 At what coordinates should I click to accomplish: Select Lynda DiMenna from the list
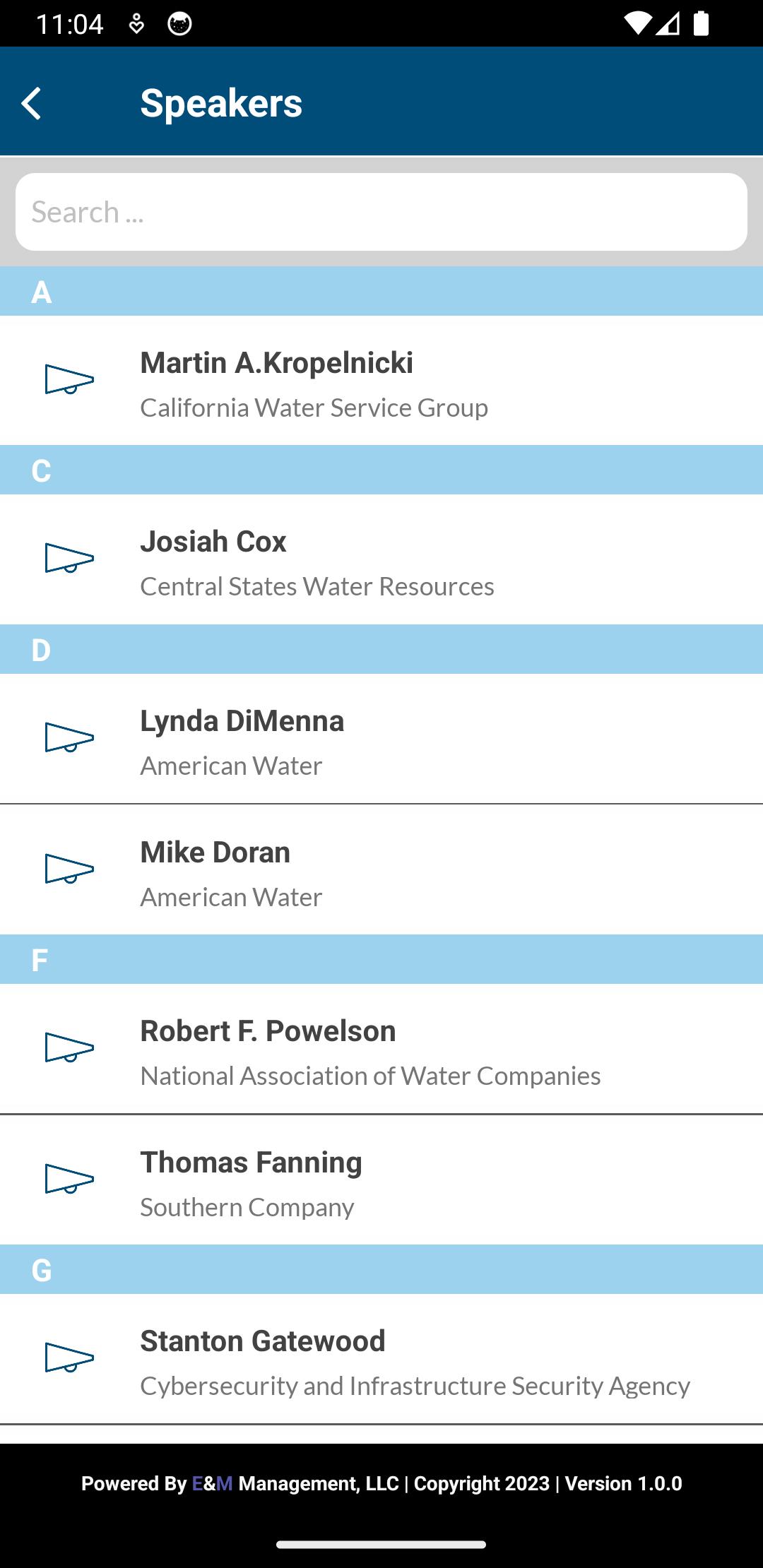pyautogui.click(x=381, y=739)
